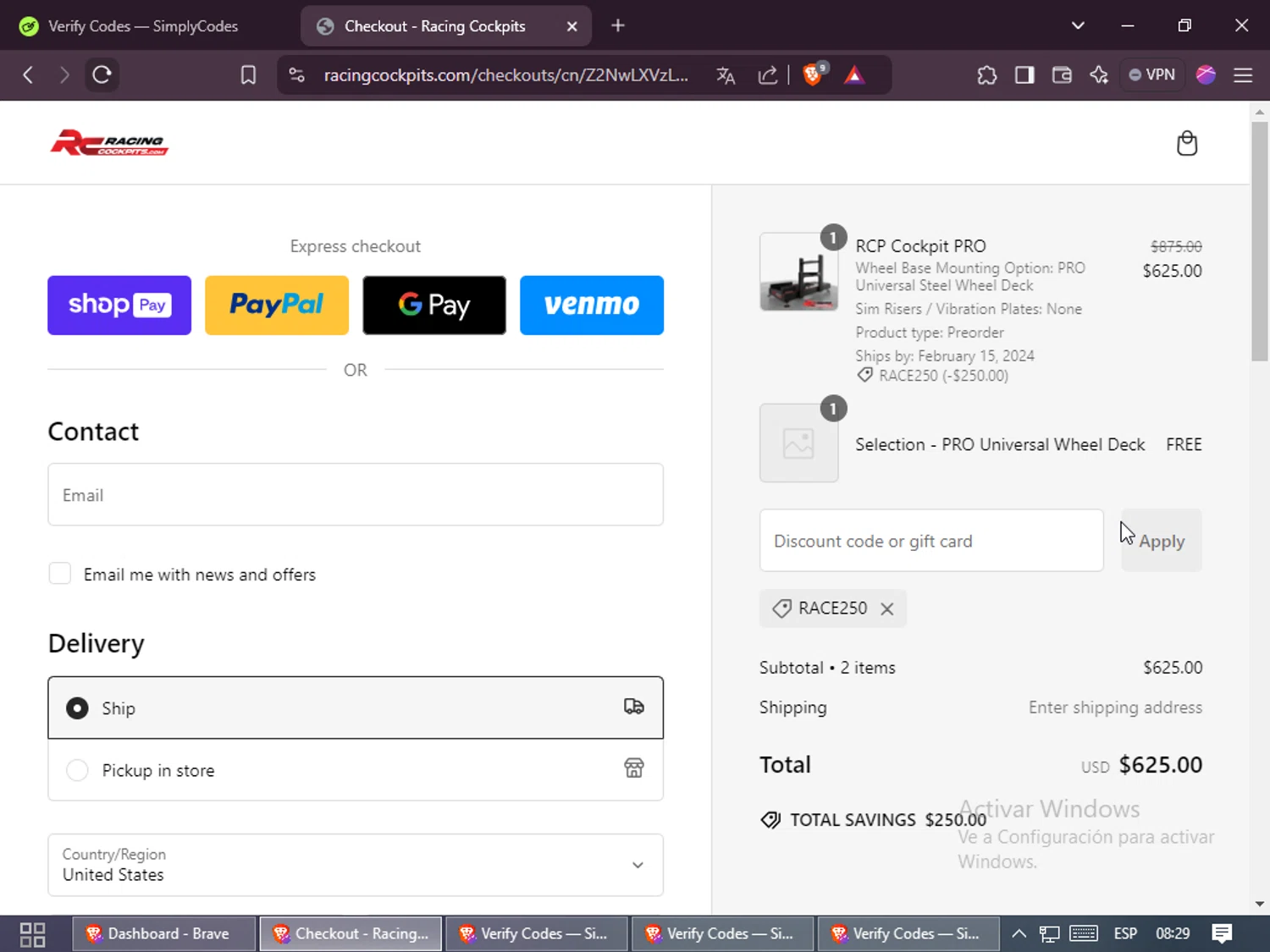This screenshot has width=1270, height=952.
Task: Click the Email contact field
Action: 356,494
